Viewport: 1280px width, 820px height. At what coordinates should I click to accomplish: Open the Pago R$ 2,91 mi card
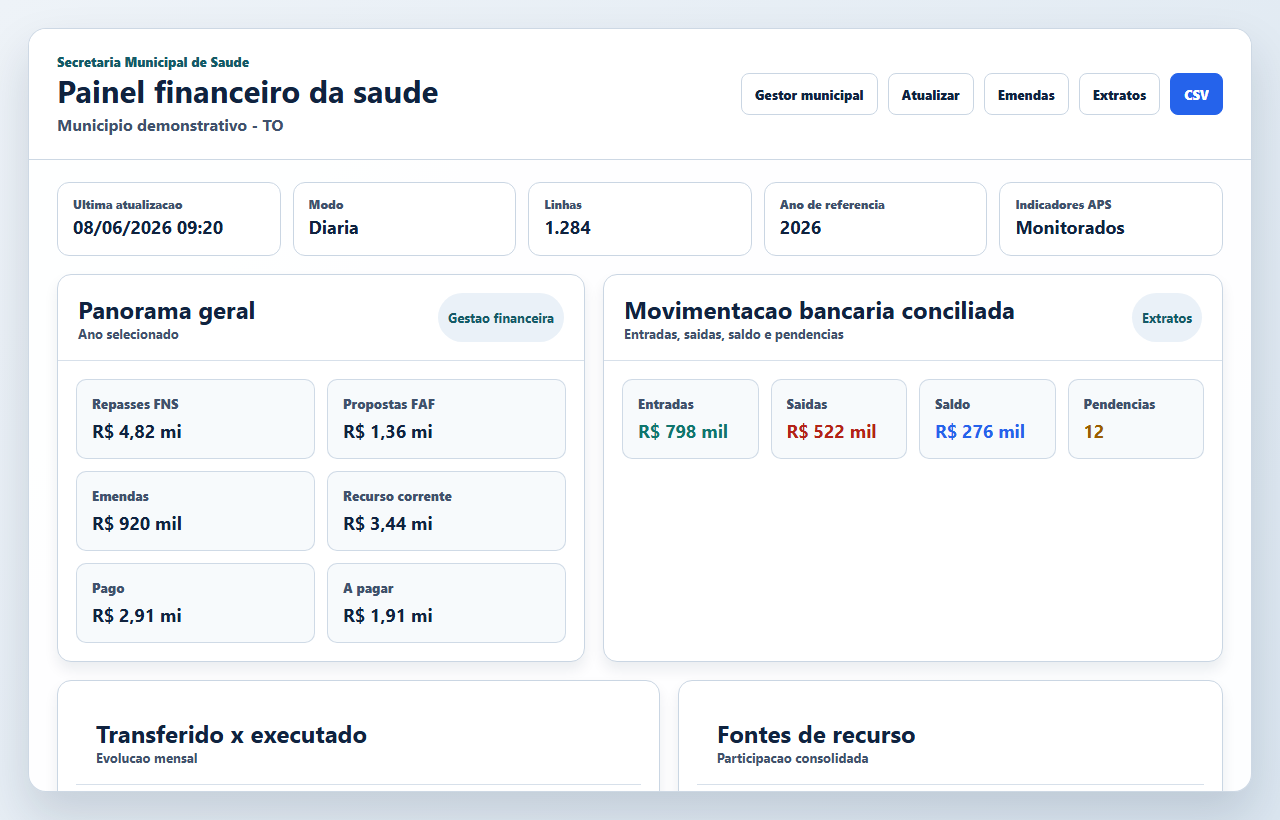click(x=195, y=603)
